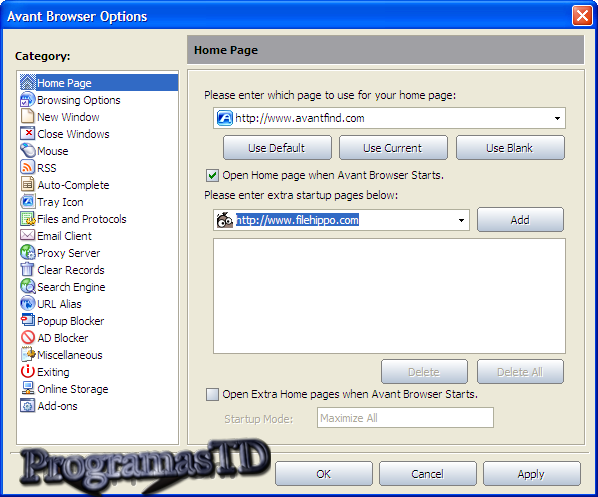Click the RSS feed icon in category list
Screen dimensions: 598x497
[27, 167]
